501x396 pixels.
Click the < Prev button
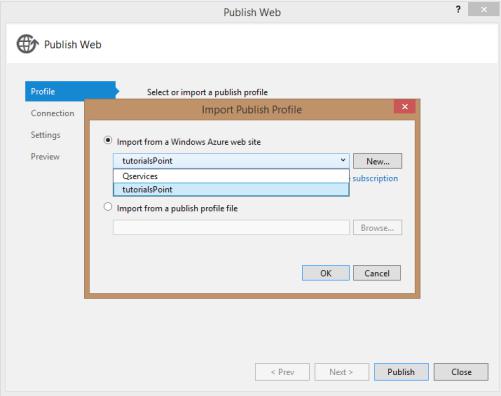point(282,372)
